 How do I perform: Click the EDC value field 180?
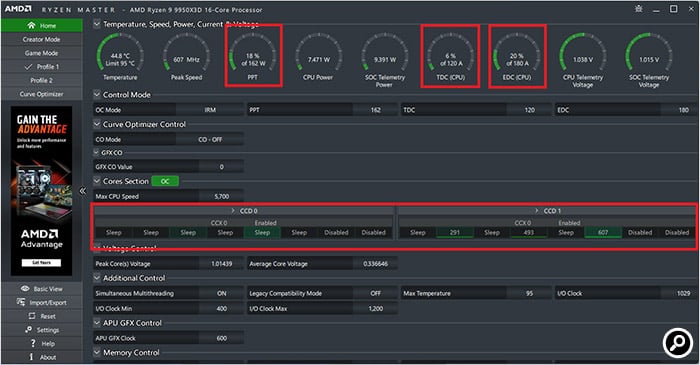(683, 110)
